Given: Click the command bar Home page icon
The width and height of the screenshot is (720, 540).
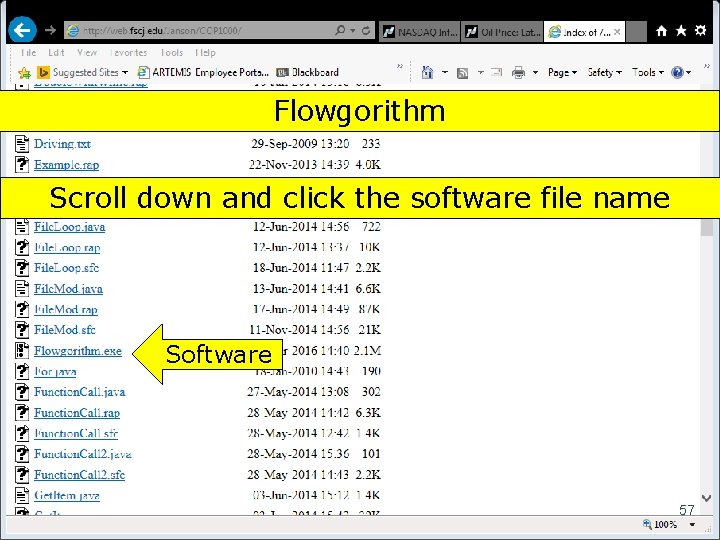Looking at the screenshot, I should click(x=428, y=73).
